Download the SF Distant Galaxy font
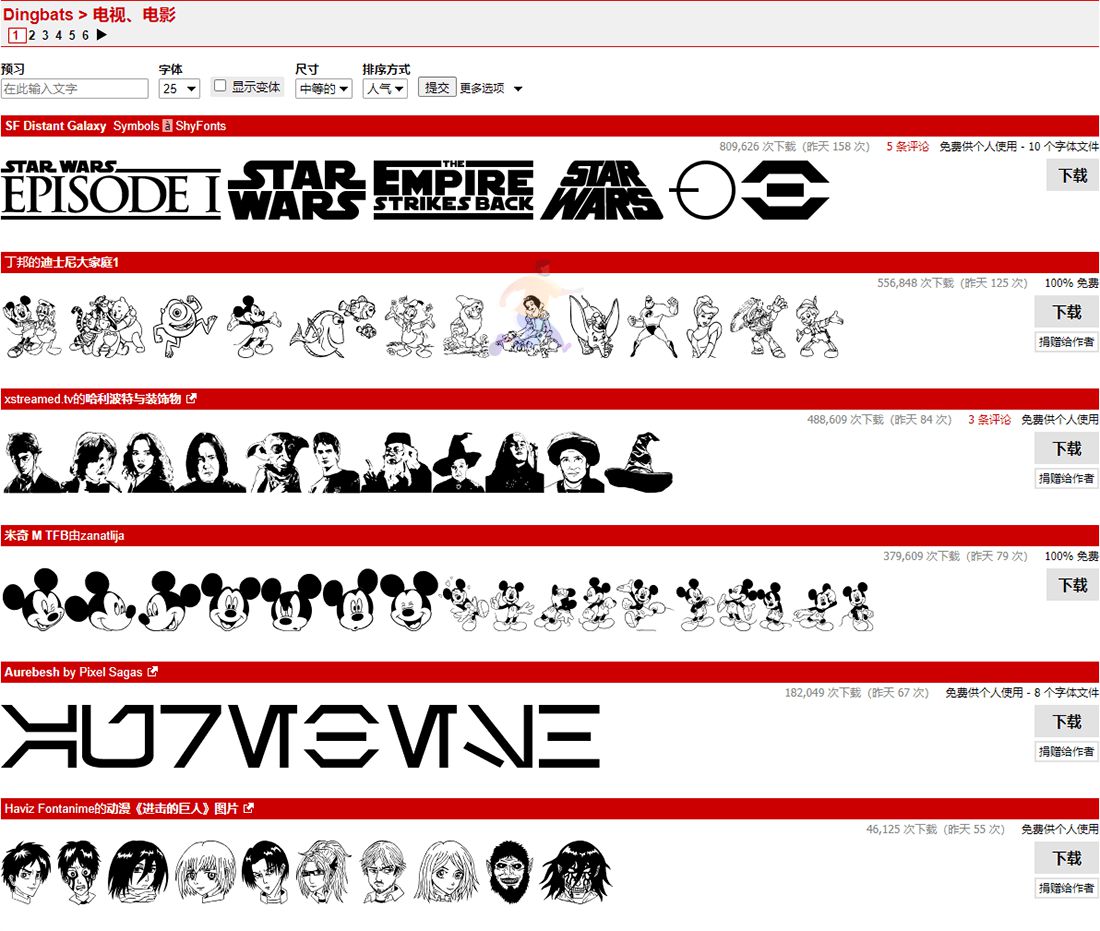 (x=1073, y=175)
